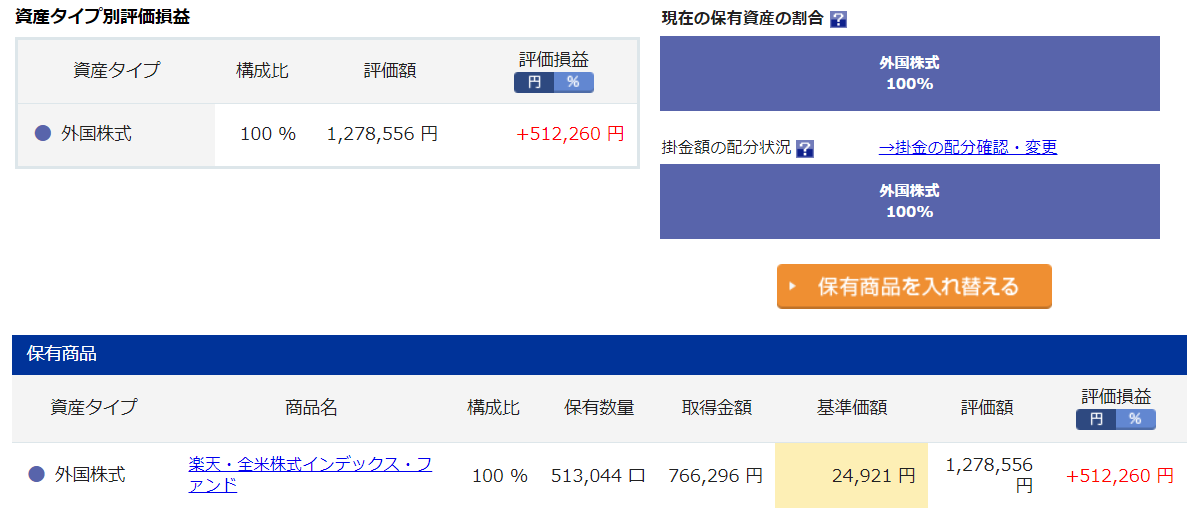Click the 保有商品を入れ替える button
The height and width of the screenshot is (508, 1191).
(914, 286)
